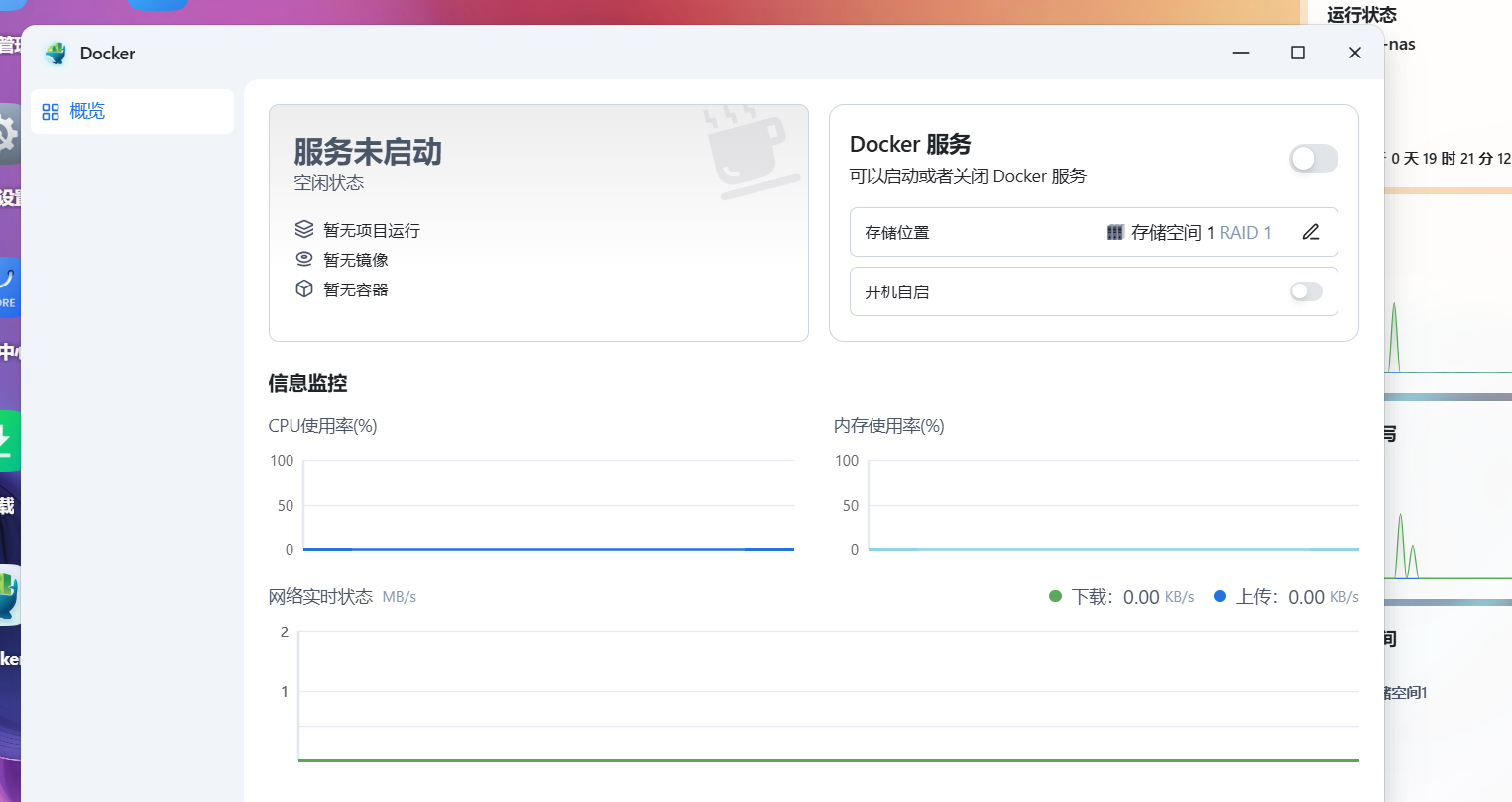Click the 暂无容器 cube icon
Image resolution: width=1512 pixels, height=802 pixels.
coord(304,288)
